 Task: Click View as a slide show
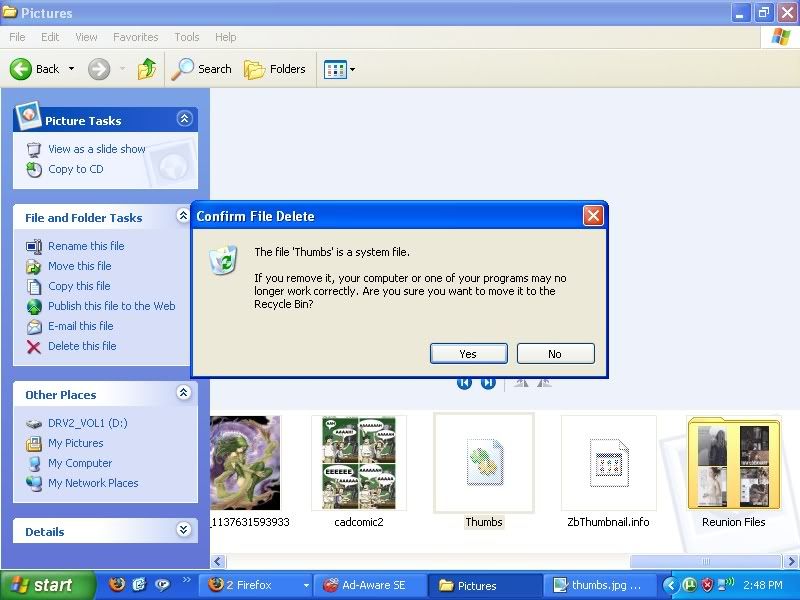[x=96, y=149]
